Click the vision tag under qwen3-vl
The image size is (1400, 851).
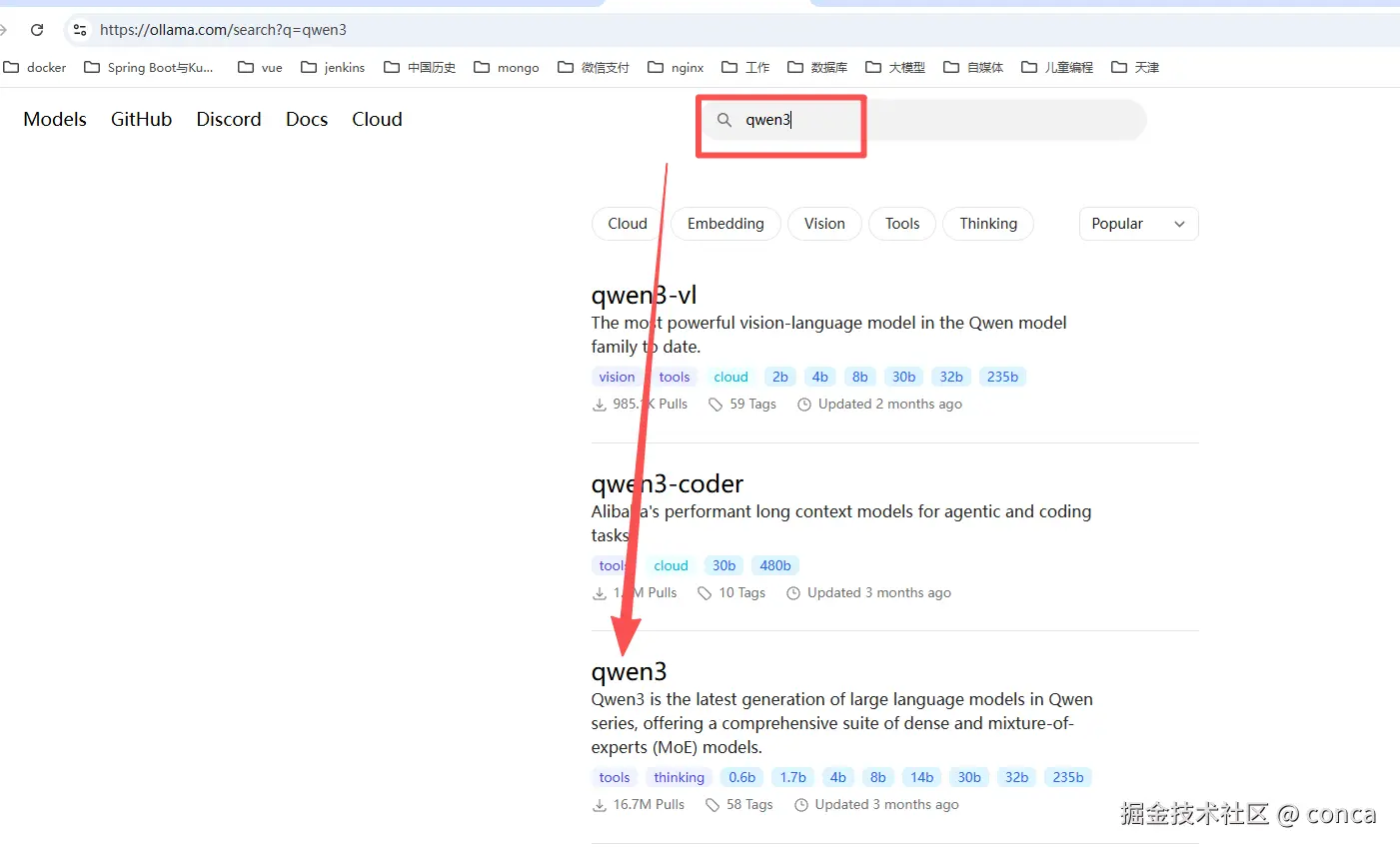tap(617, 377)
